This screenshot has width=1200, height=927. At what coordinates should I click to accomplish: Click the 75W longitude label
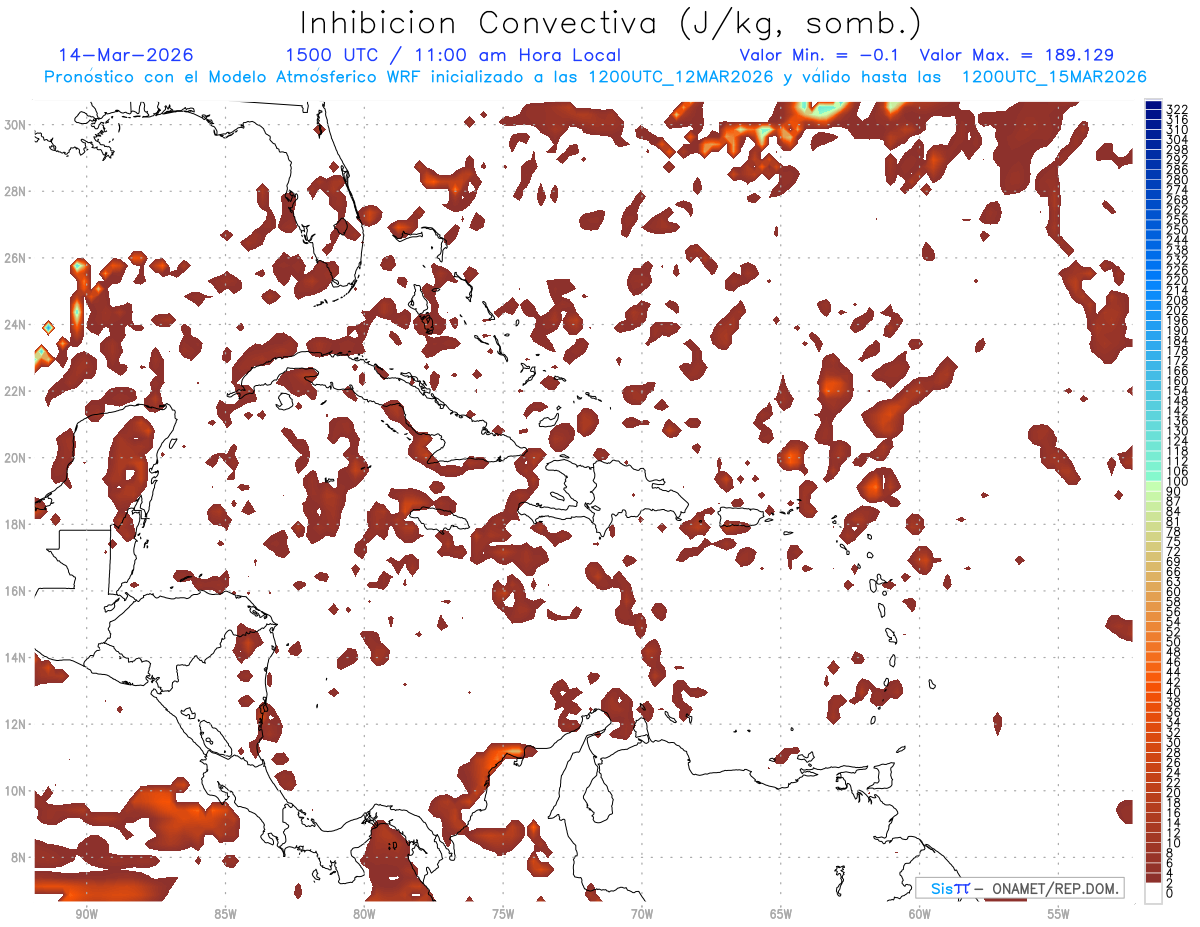tap(503, 914)
